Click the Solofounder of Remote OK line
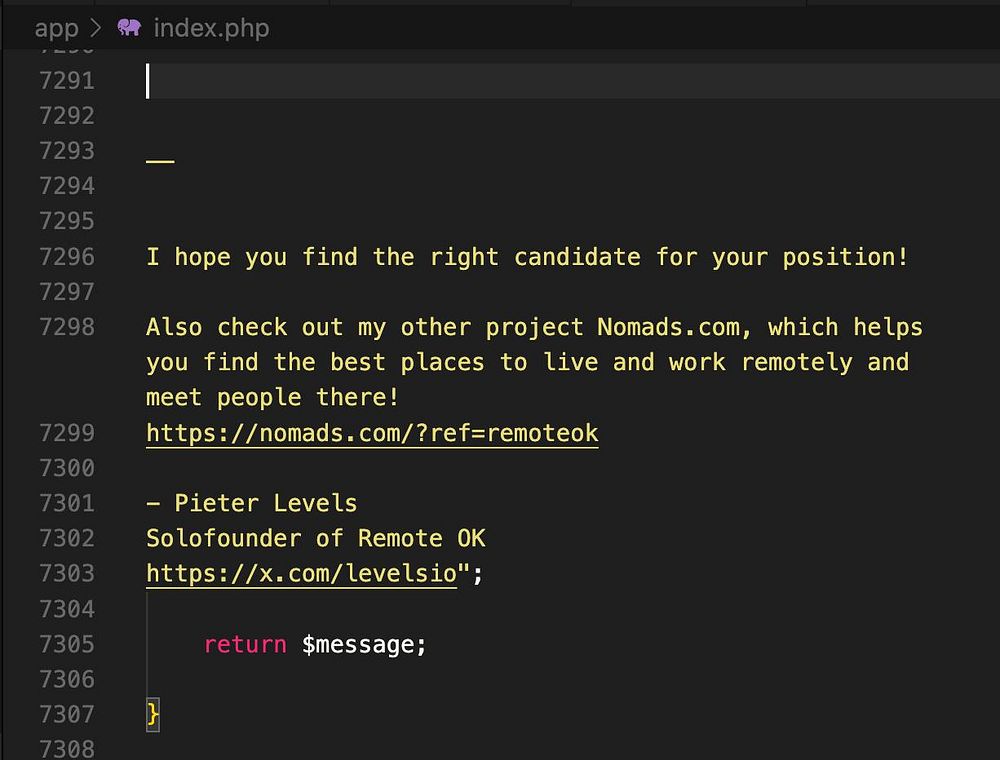The width and height of the screenshot is (1000, 760). click(x=315, y=538)
